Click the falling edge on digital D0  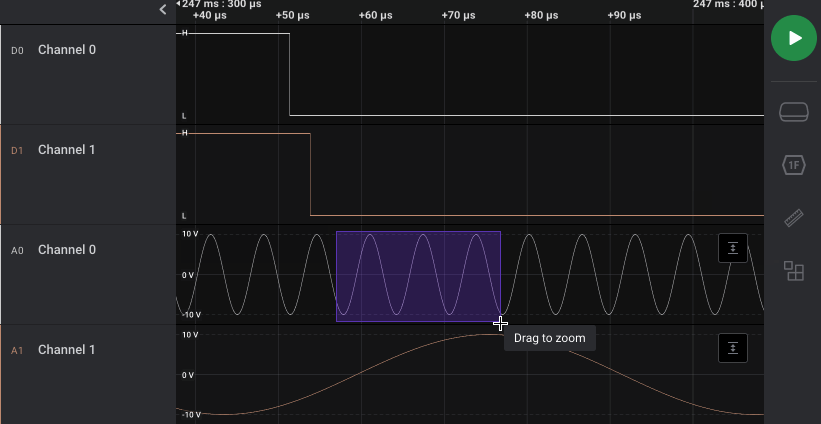click(290, 75)
